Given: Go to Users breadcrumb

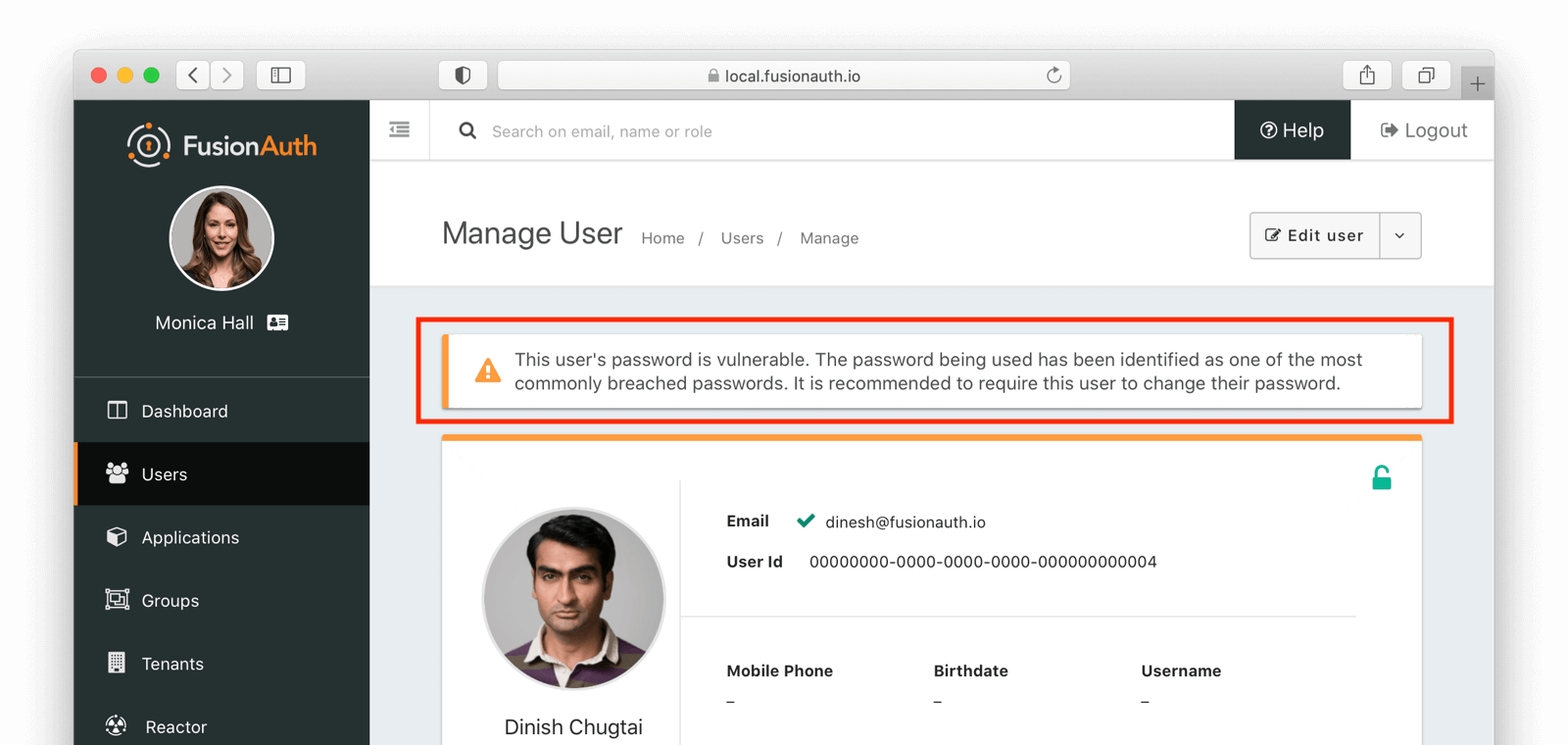Looking at the screenshot, I should coord(742,238).
